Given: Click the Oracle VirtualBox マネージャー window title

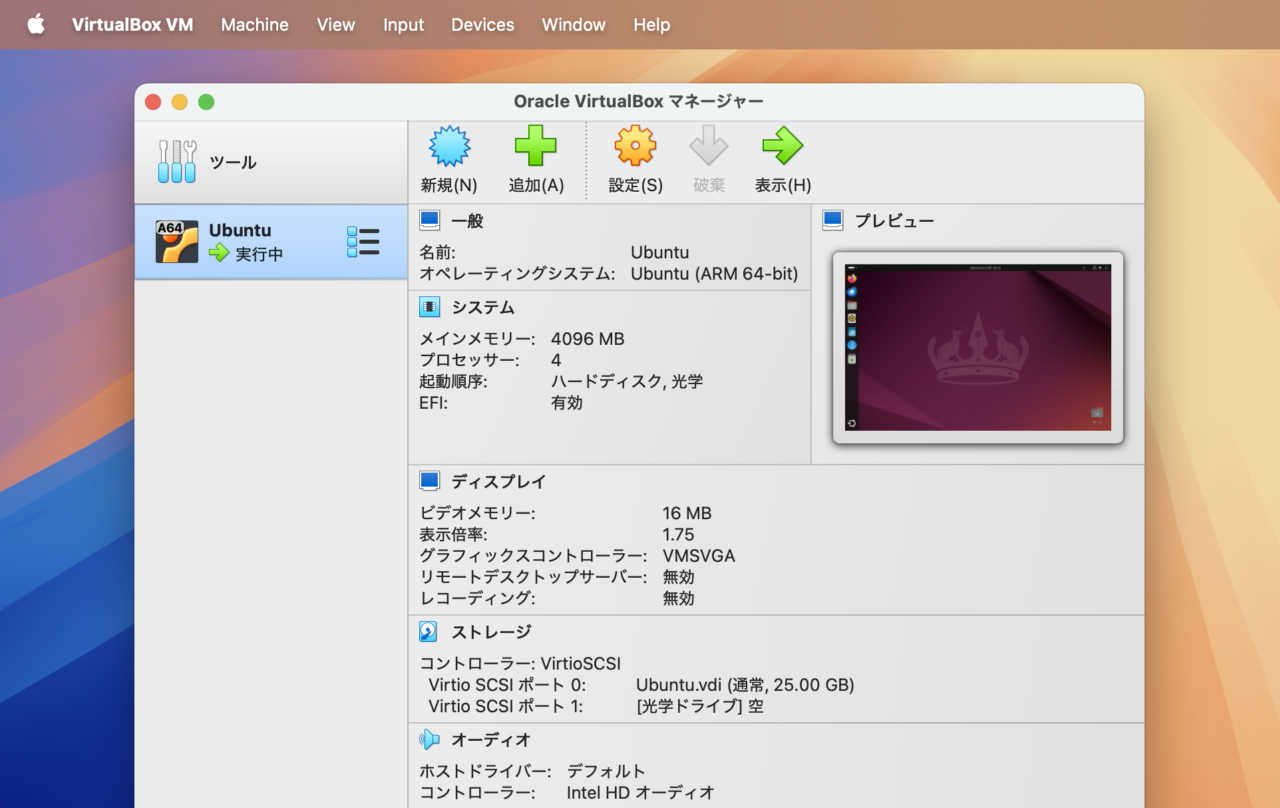Looking at the screenshot, I should tap(639, 102).
